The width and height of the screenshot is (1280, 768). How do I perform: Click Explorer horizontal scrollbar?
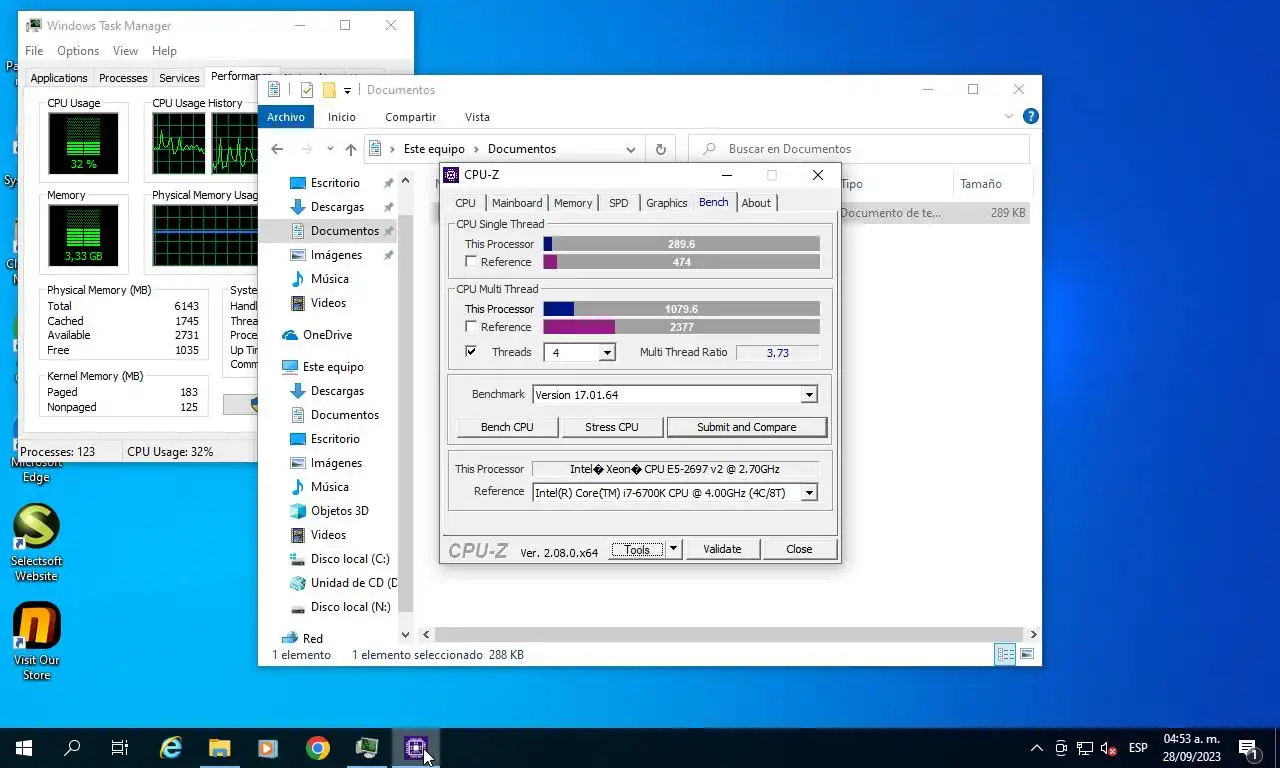tap(727, 634)
